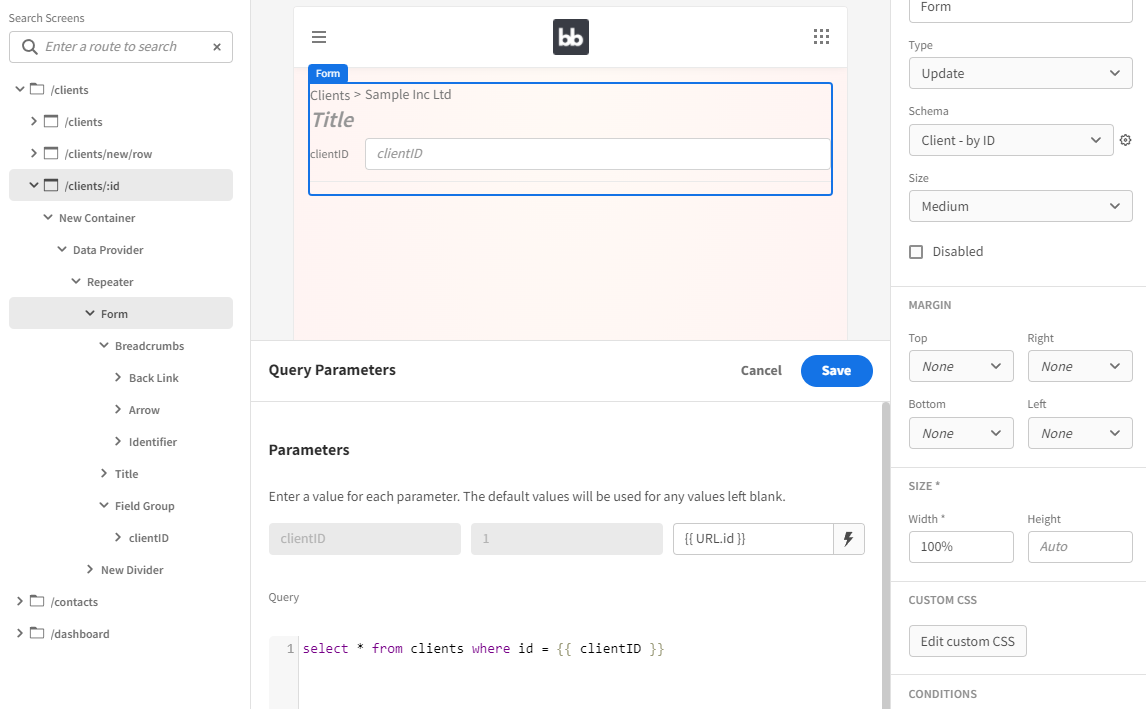1146x709 pixels.
Task: Expand the clientID tree node chevron
Action: coord(118,538)
